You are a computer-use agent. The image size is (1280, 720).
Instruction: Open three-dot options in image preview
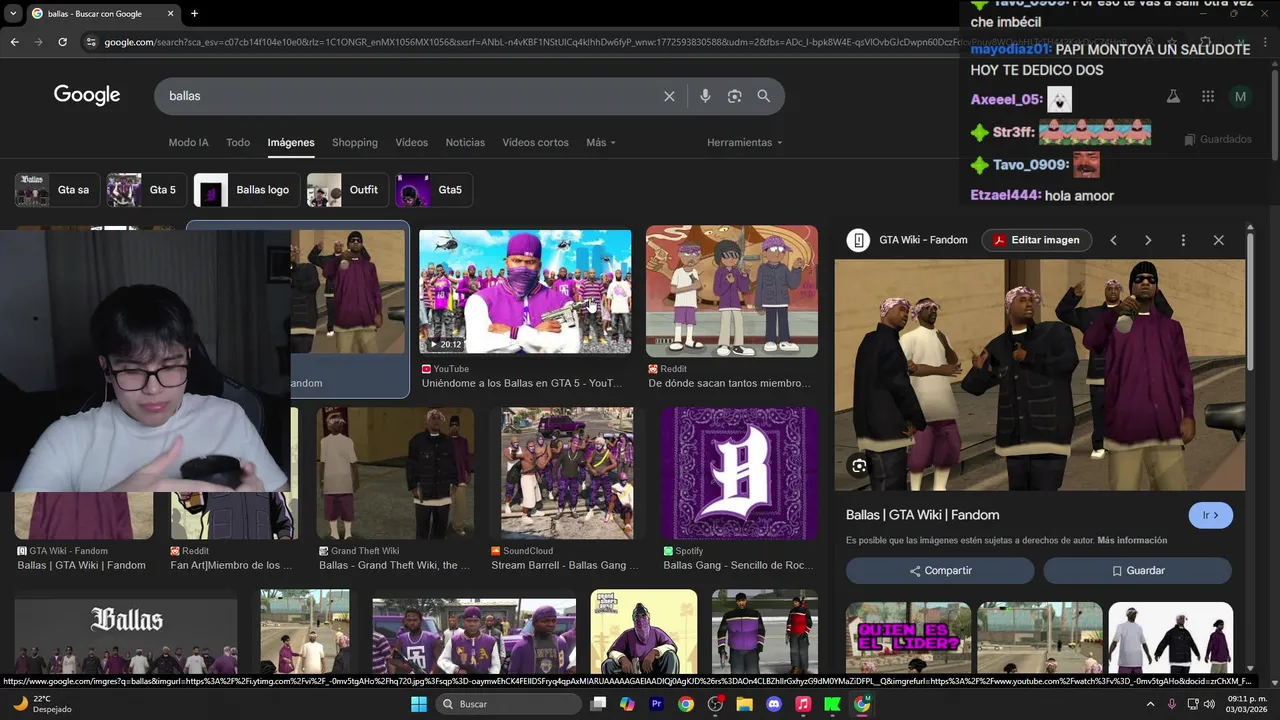click(x=1183, y=240)
